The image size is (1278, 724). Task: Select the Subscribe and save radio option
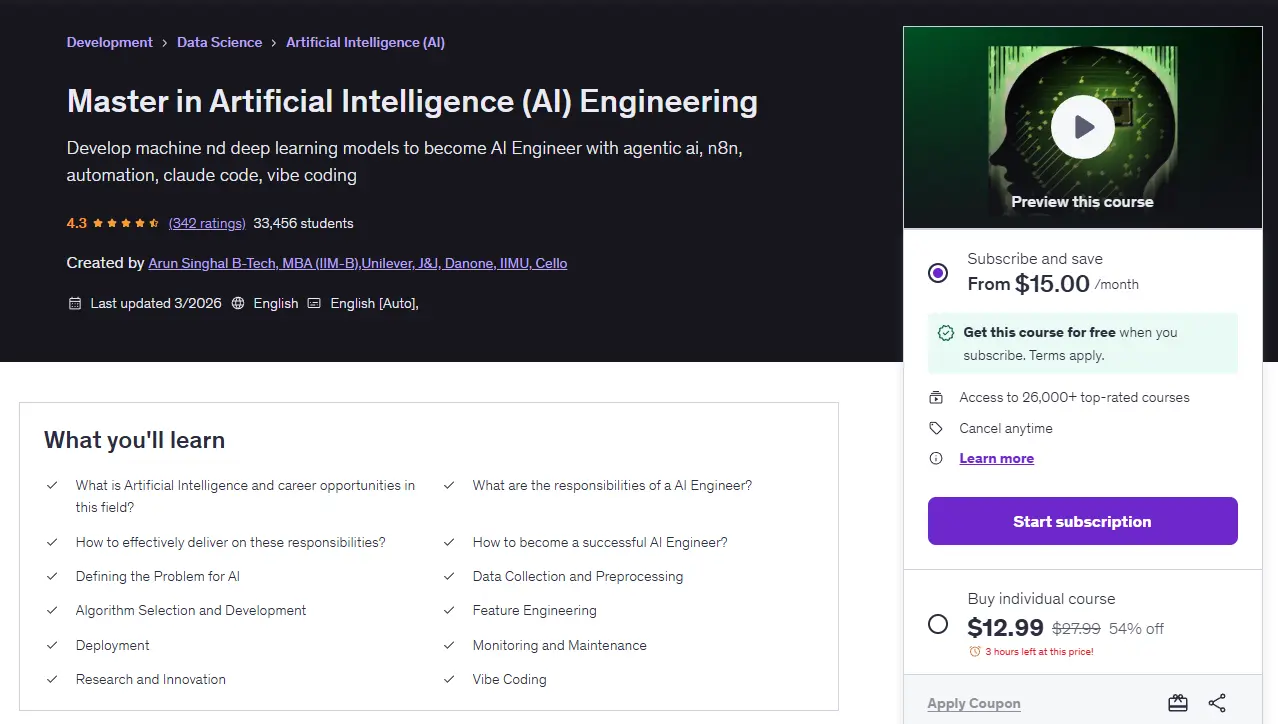tap(938, 272)
